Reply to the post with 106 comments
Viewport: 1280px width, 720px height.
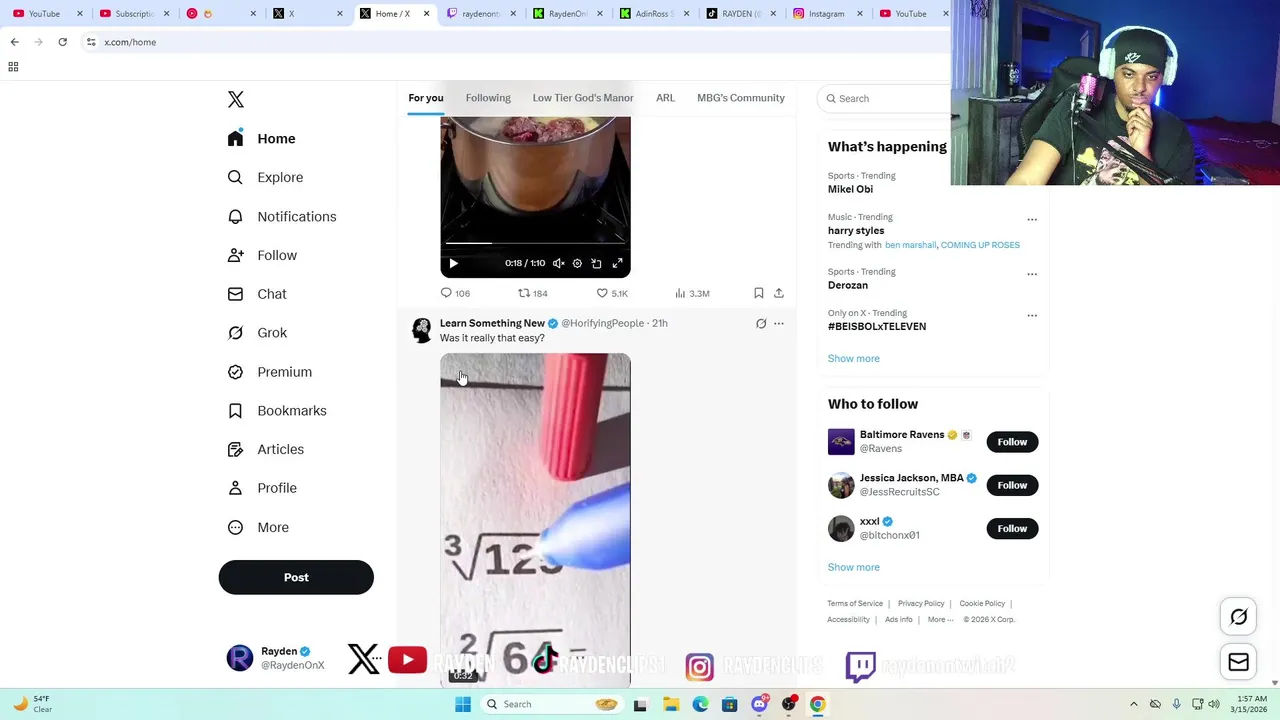[455, 293]
